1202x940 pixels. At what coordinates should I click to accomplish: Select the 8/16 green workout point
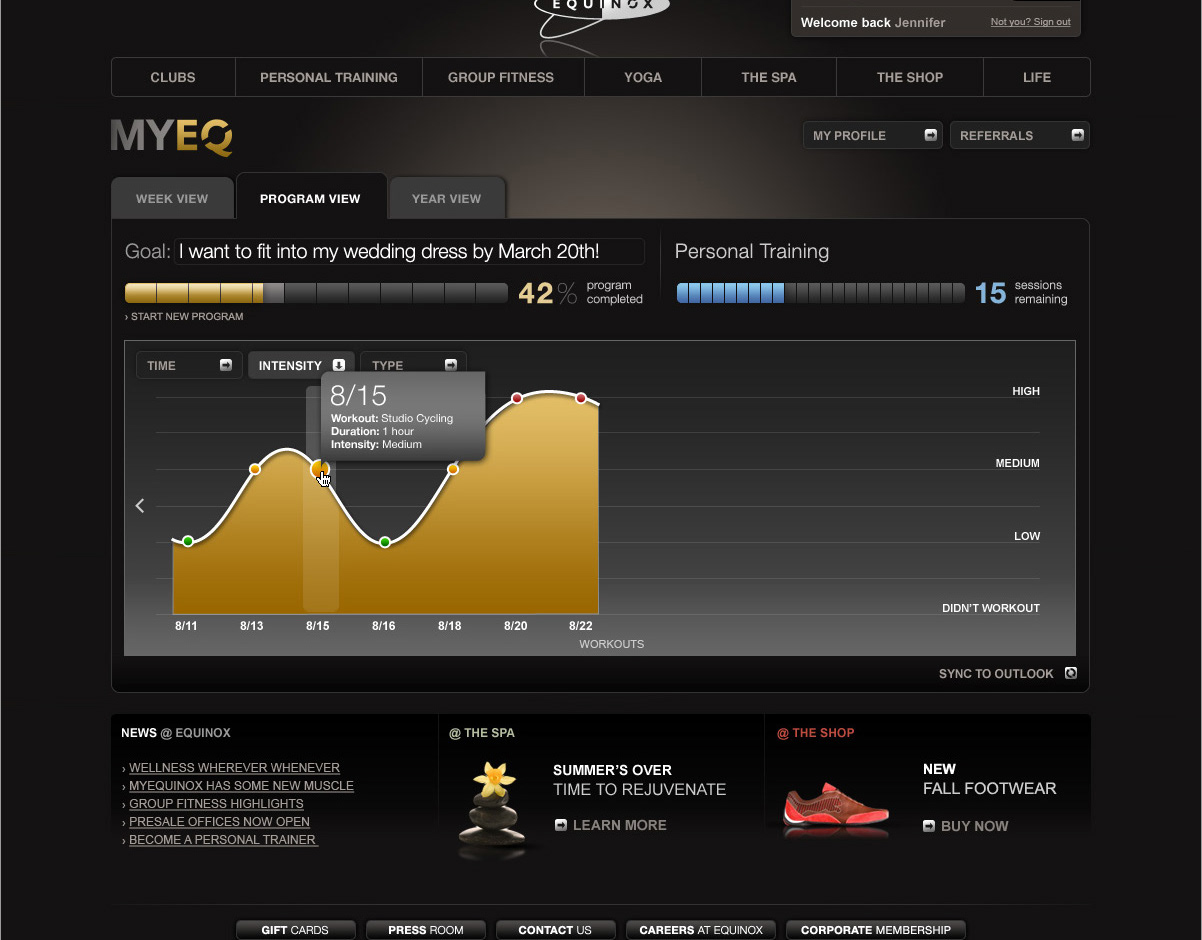tap(385, 542)
